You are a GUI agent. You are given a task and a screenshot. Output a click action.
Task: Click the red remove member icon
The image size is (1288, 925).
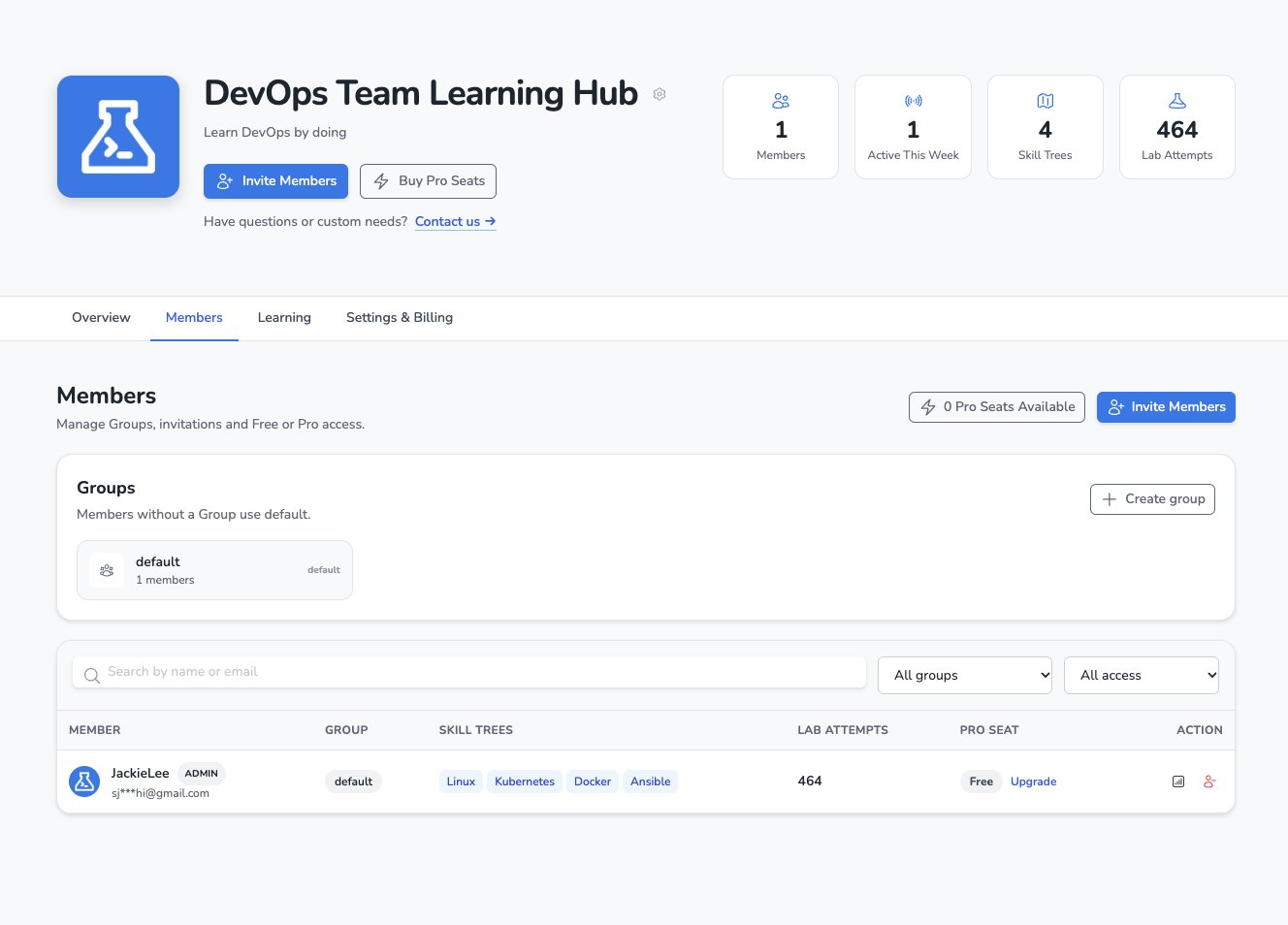click(1209, 781)
